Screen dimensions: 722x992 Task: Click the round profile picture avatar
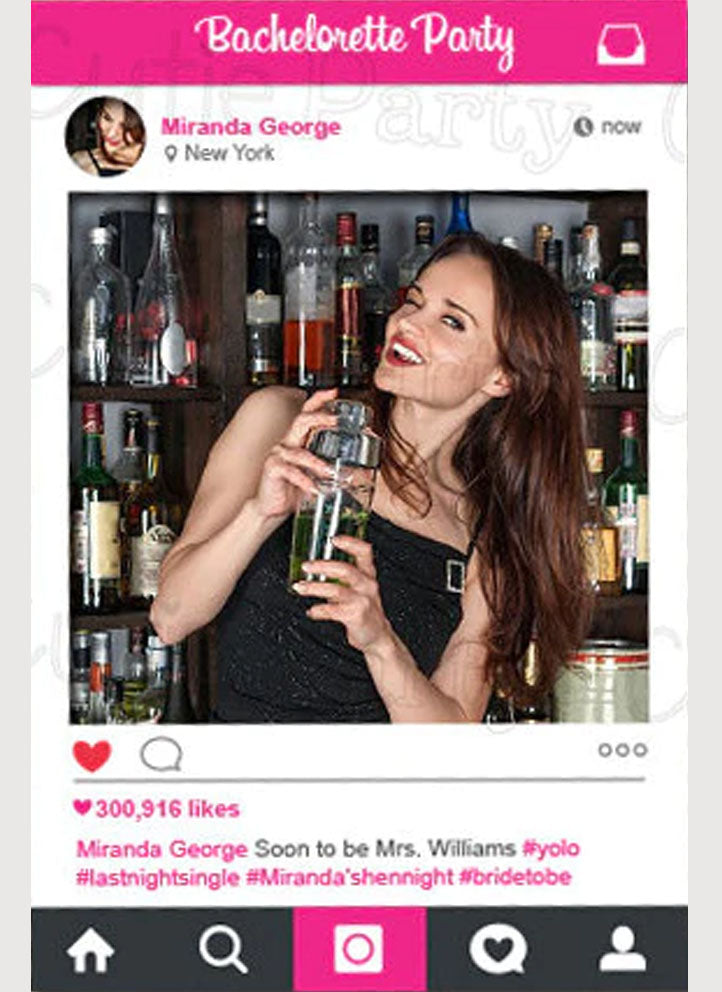105,137
